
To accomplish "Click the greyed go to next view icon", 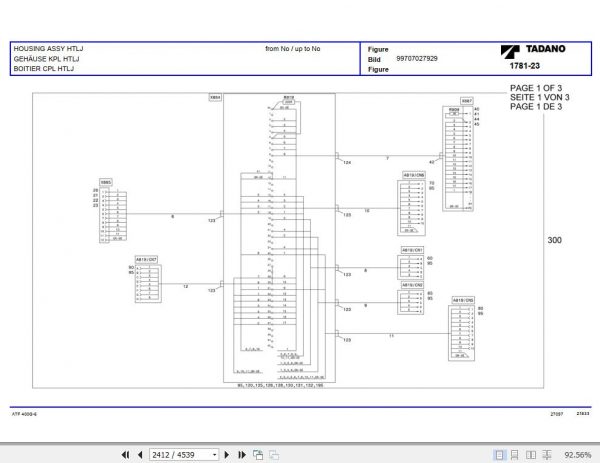I will 274,455.
